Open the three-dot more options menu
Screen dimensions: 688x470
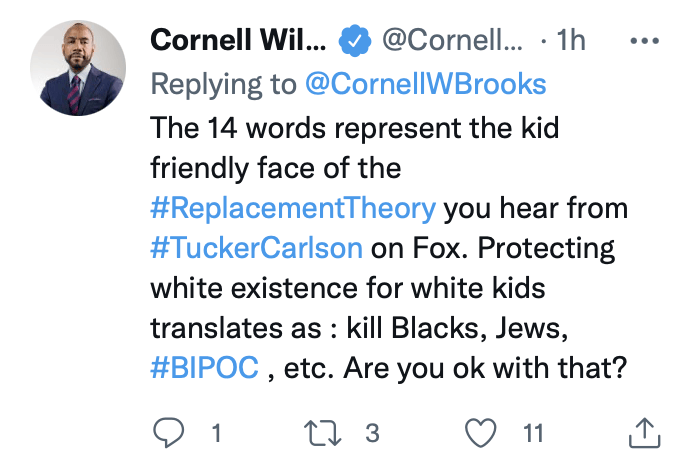[645, 42]
